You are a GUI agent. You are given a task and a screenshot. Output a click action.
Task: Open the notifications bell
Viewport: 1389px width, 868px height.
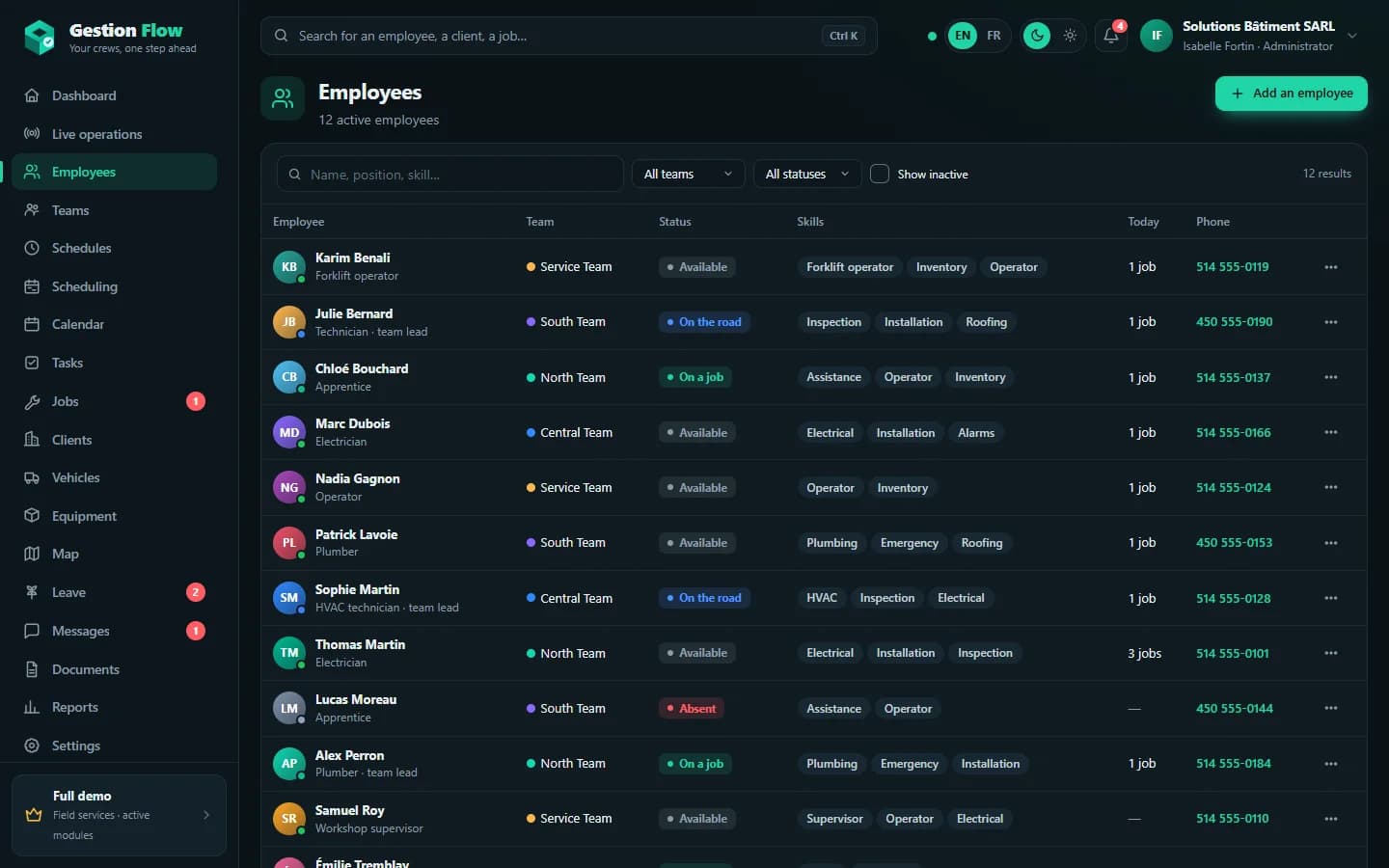(x=1111, y=36)
